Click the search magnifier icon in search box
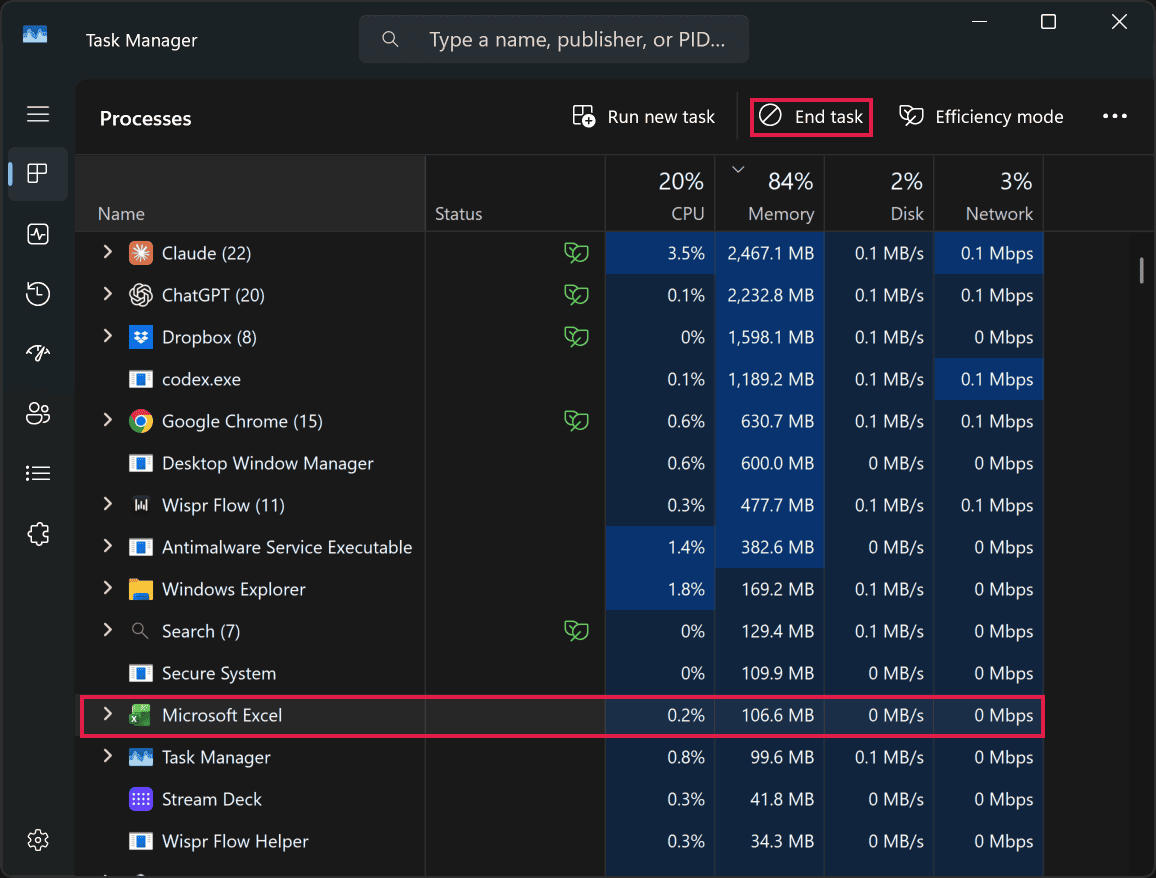The width and height of the screenshot is (1156, 878). tap(390, 39)
